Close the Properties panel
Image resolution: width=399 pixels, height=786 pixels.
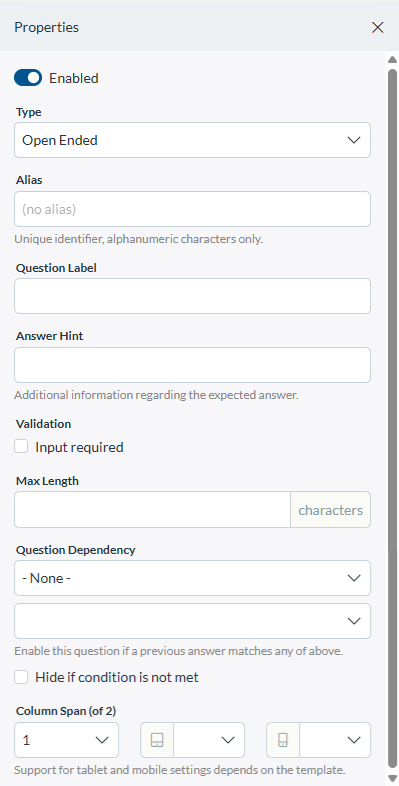[x=377, y=27]
